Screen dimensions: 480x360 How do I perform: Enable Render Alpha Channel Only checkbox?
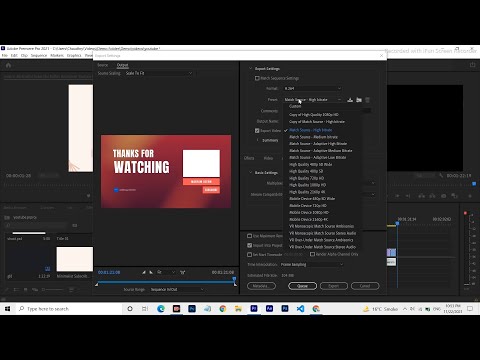point(312,254)
